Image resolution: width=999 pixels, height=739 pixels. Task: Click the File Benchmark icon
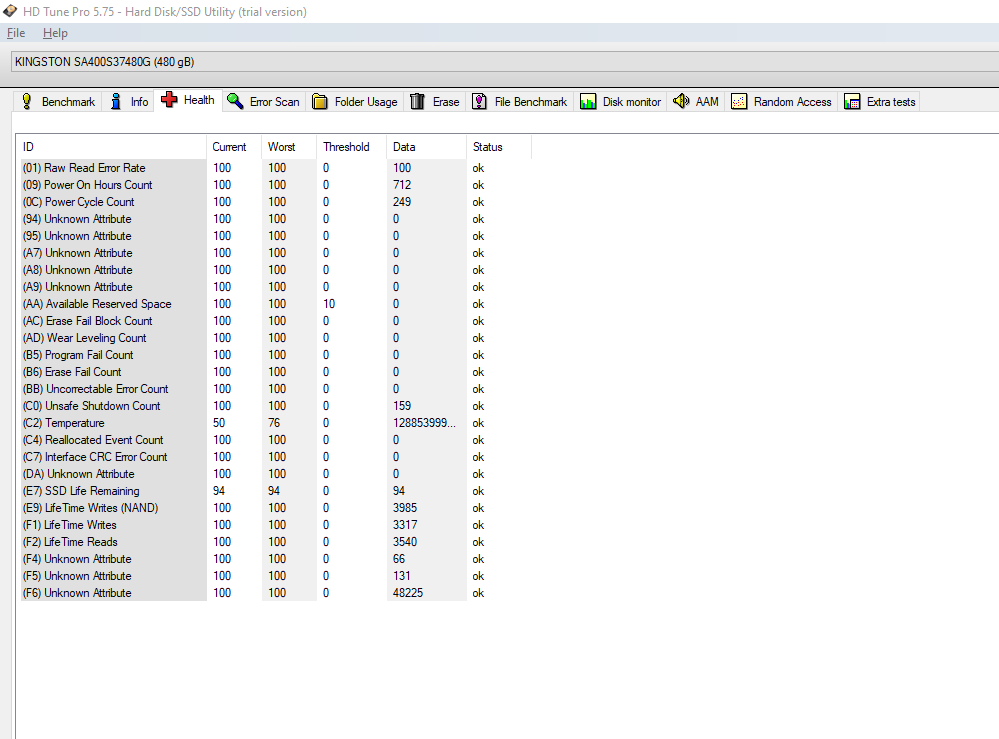479,101
